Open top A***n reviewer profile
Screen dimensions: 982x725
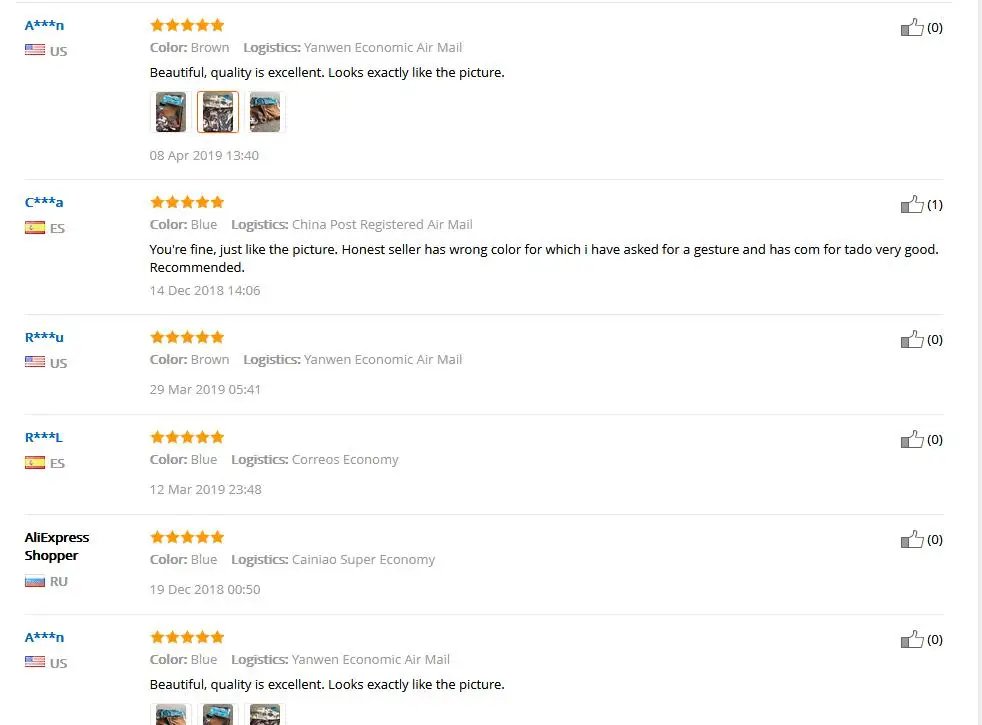44,26
